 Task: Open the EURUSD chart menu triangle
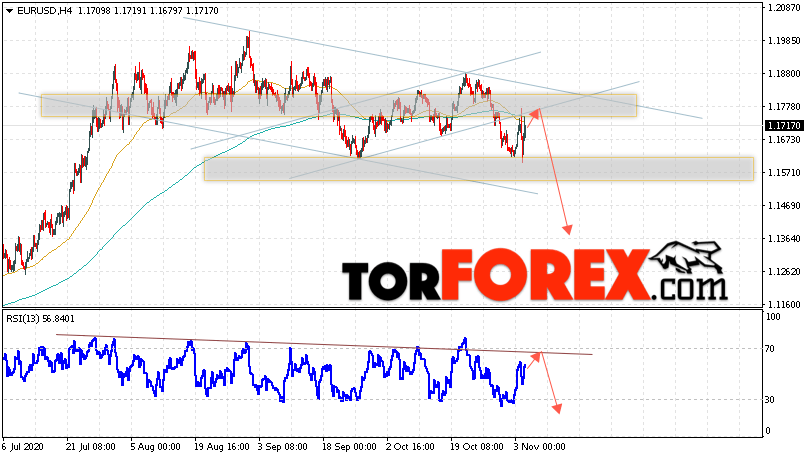(9, 11)
